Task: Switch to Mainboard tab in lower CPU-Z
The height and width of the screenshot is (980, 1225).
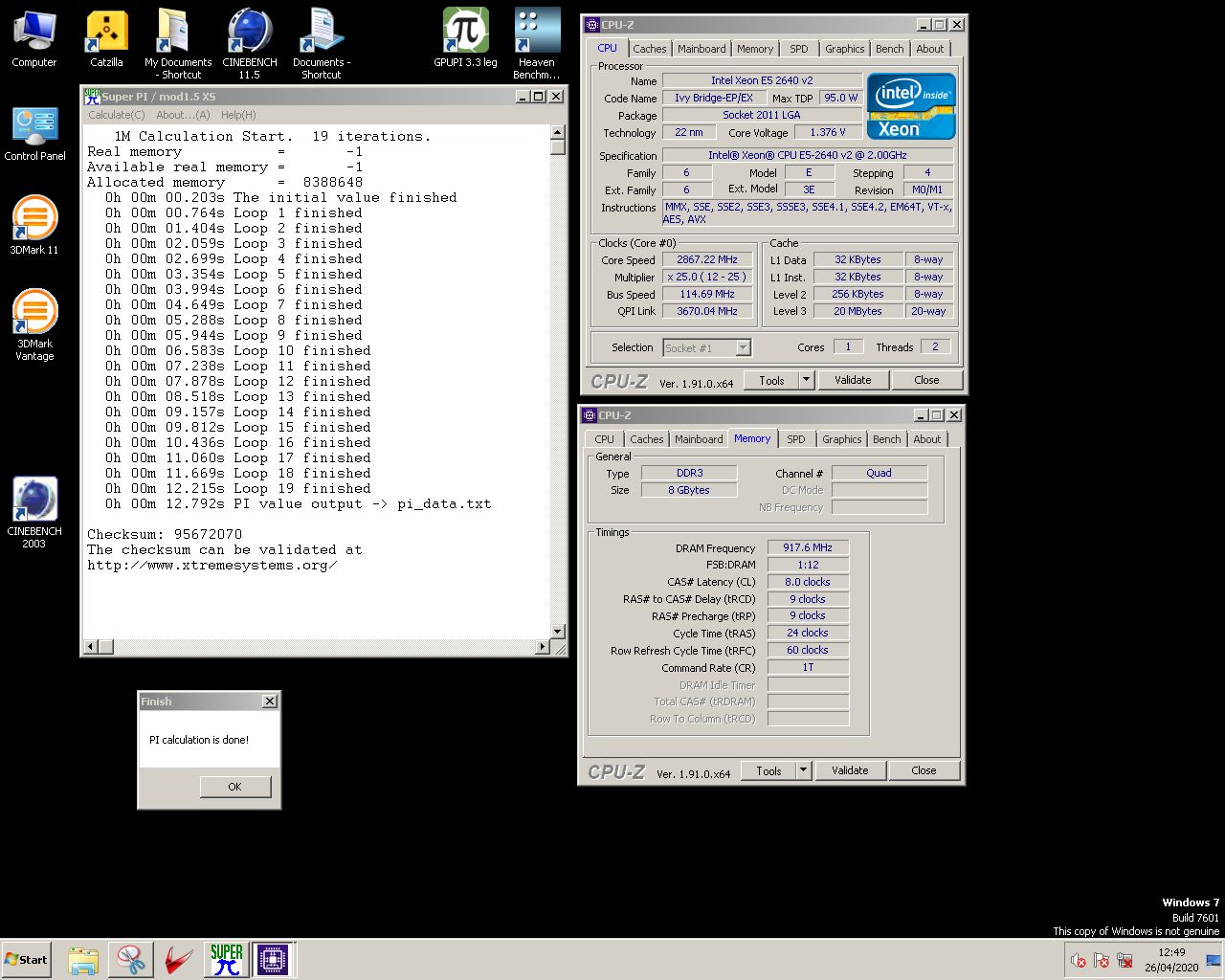Action: click(x=699, y=439)
